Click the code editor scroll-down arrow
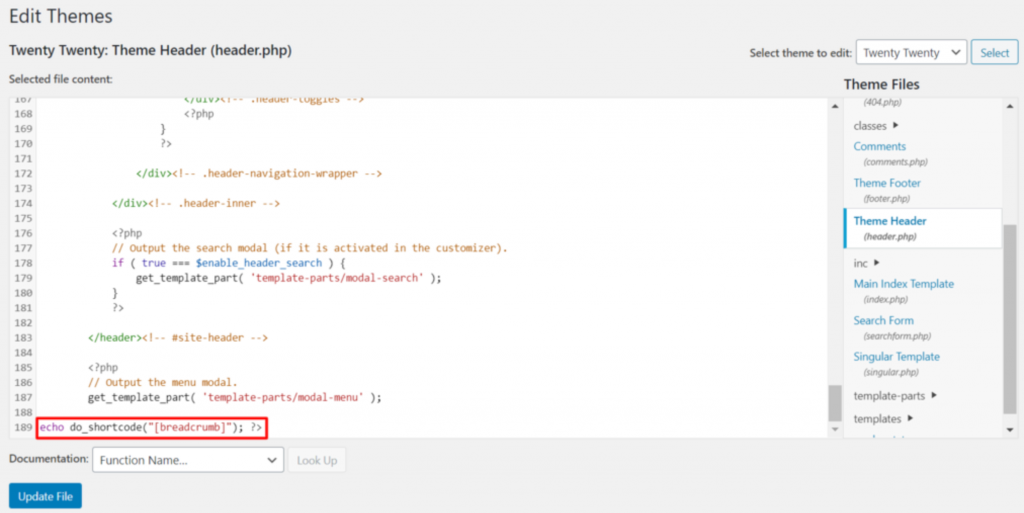1024x513 pixels. 835,429
